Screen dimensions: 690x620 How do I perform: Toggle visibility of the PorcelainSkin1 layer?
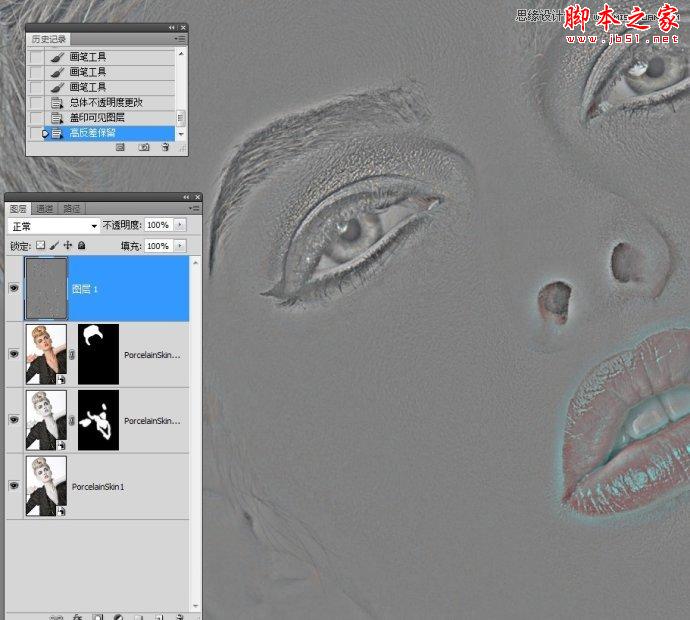[14, 485]
